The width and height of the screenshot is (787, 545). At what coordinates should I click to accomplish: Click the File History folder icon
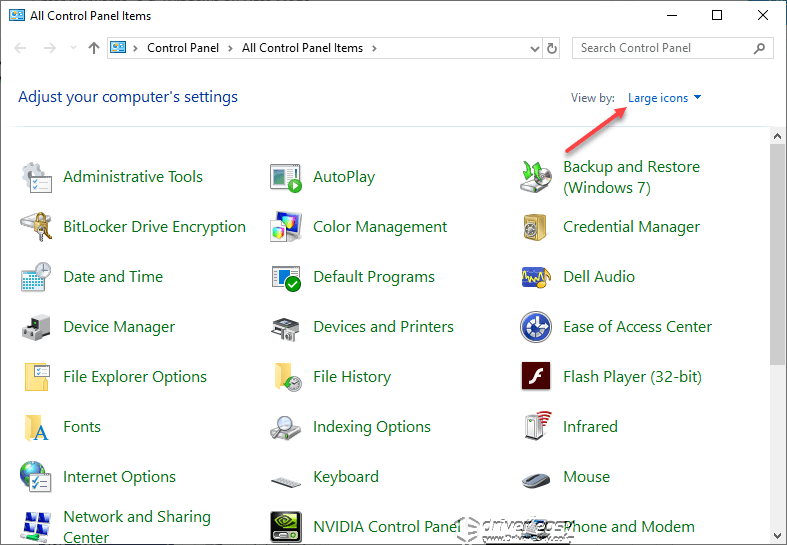tap(288, 377)
